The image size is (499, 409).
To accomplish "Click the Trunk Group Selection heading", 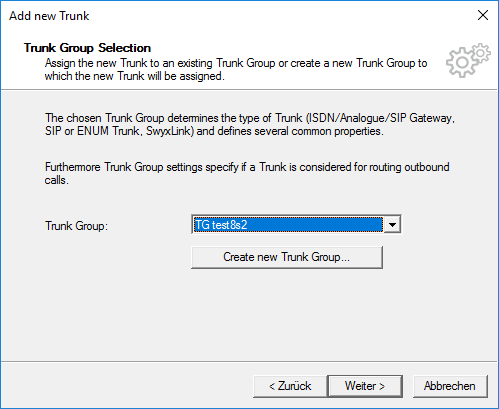I will click(87, 48).
